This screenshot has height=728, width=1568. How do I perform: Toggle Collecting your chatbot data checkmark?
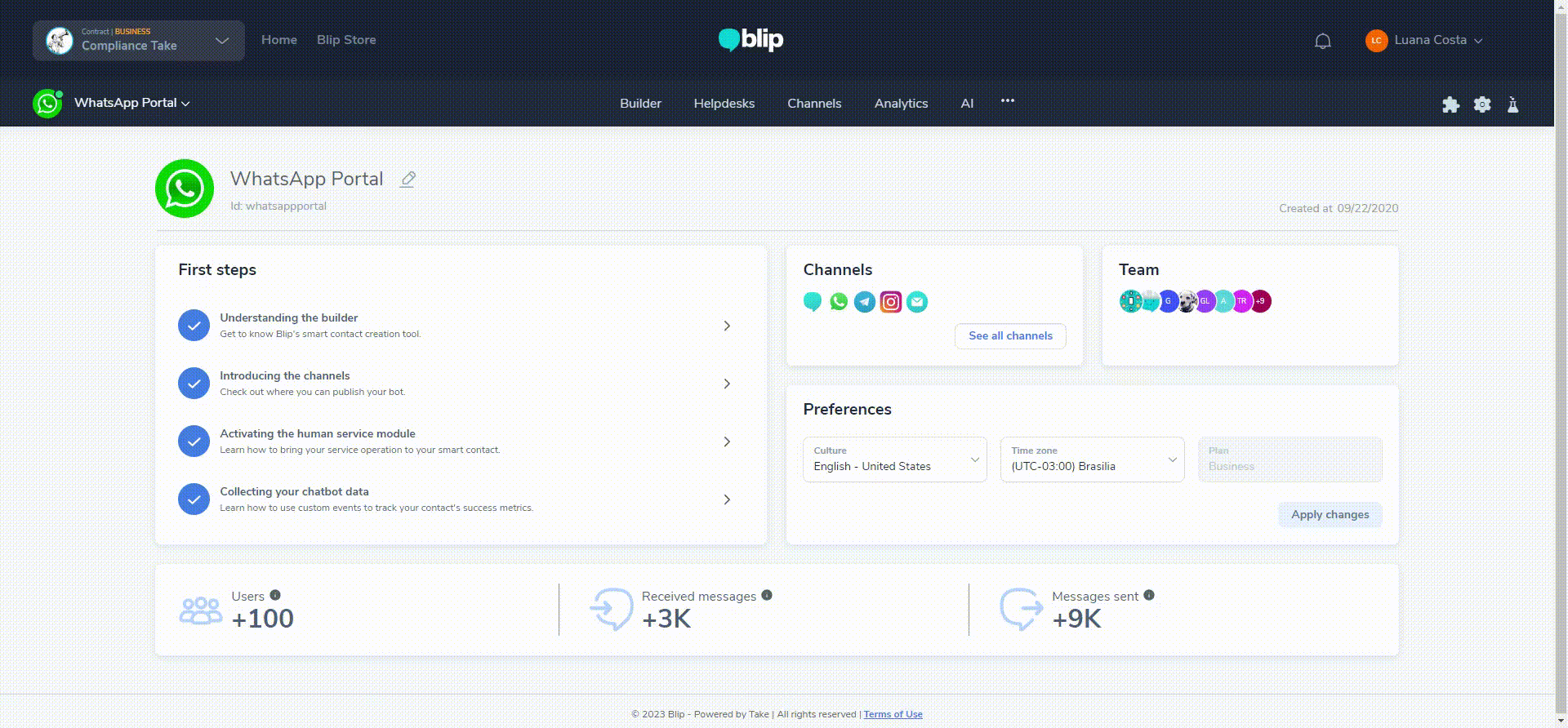(194, 499)
